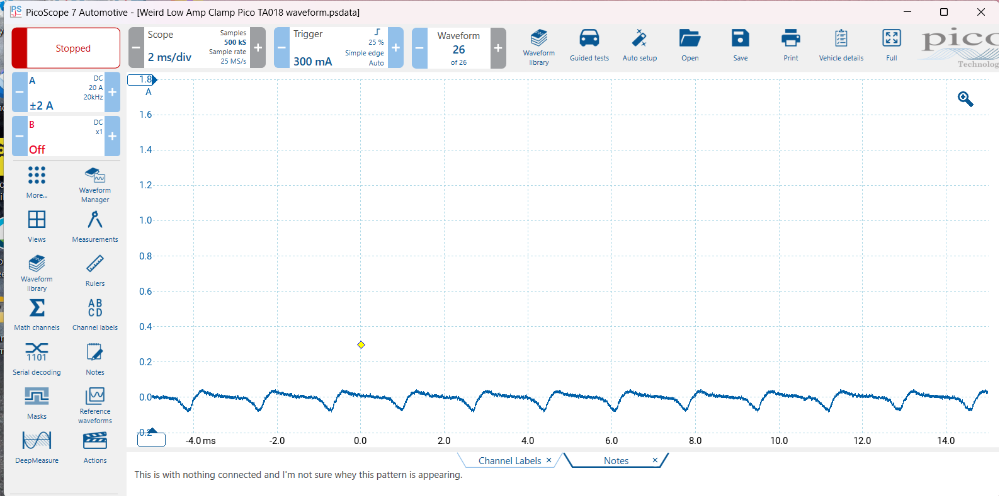The image size is (999, 496).
Task: Decrease Channel B range with minus
Action: coord(19,136)
